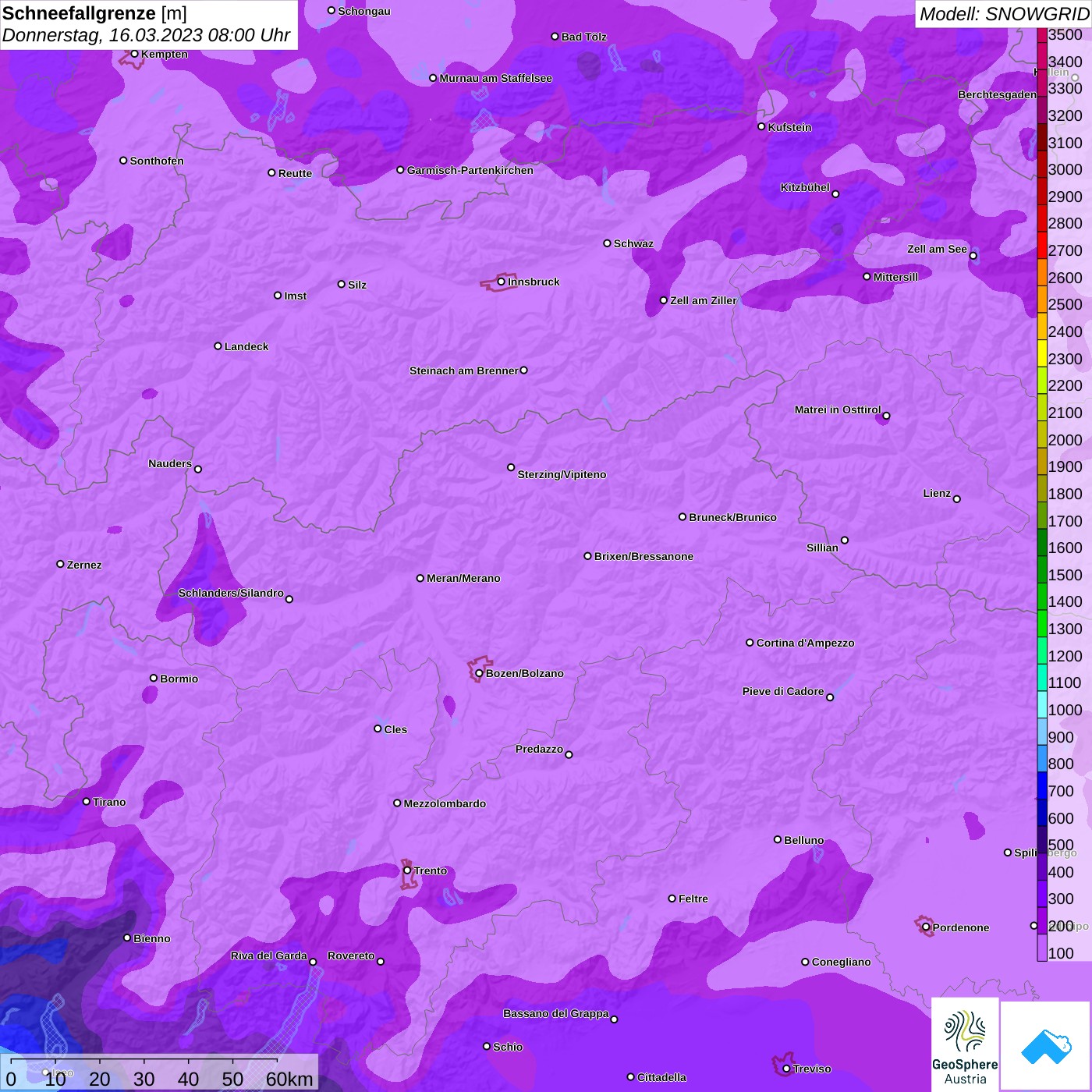1092x1092 pixels.
Task: Click the 1500 m green legend color
Action: click(x=1042, y=569)
